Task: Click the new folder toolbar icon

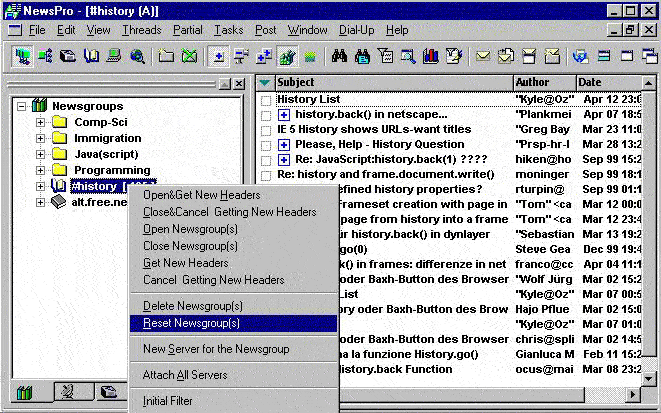Action: click(x=166, y=56)
